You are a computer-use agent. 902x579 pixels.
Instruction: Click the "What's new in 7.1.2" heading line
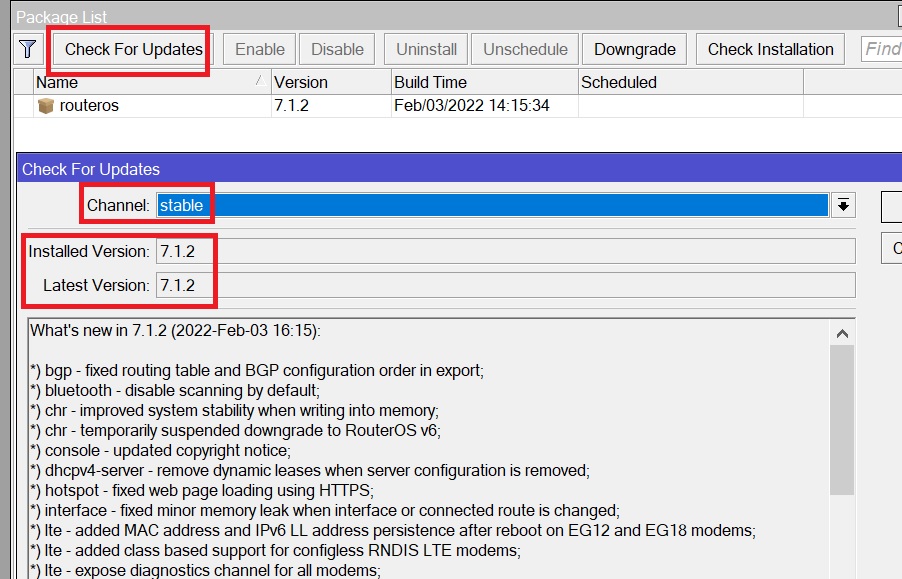click(175, 331)
